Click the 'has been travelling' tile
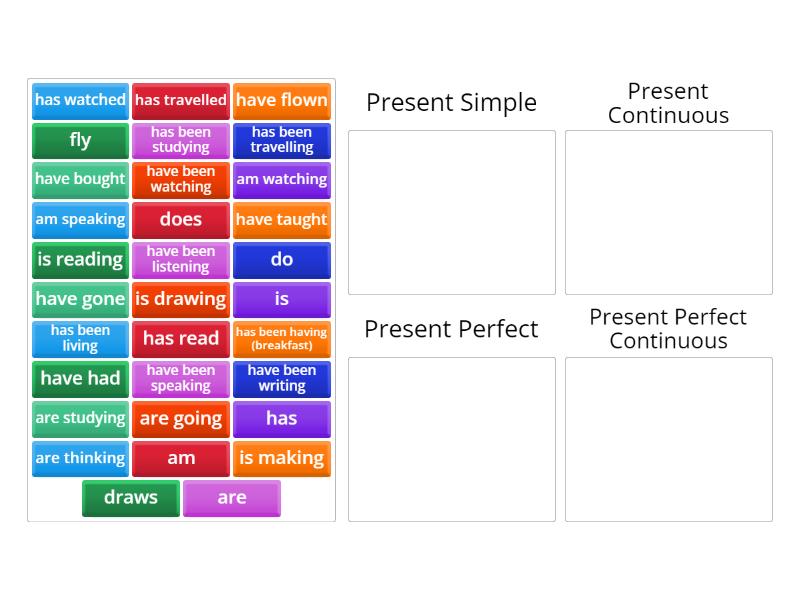The width and height of the screenshot is (800, 600). pos(281,140)
